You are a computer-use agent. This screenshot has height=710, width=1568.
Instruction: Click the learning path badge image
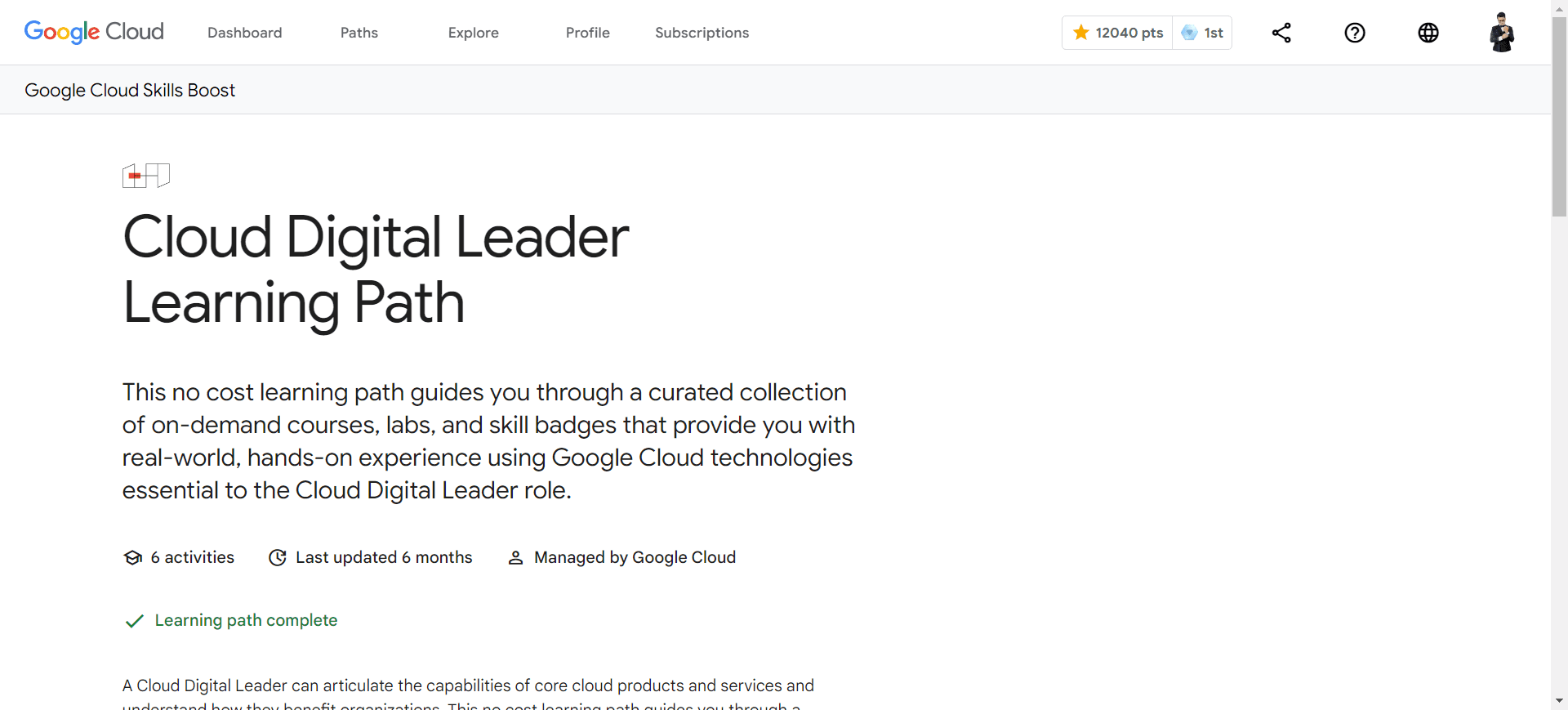[146, 176]
